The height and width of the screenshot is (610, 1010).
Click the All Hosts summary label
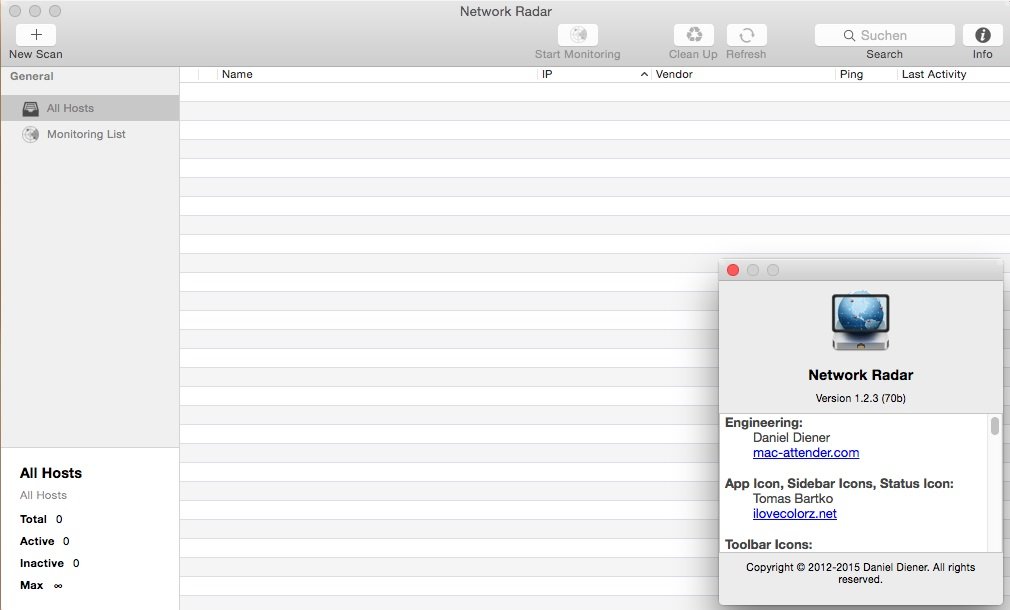tap(51, 473)
